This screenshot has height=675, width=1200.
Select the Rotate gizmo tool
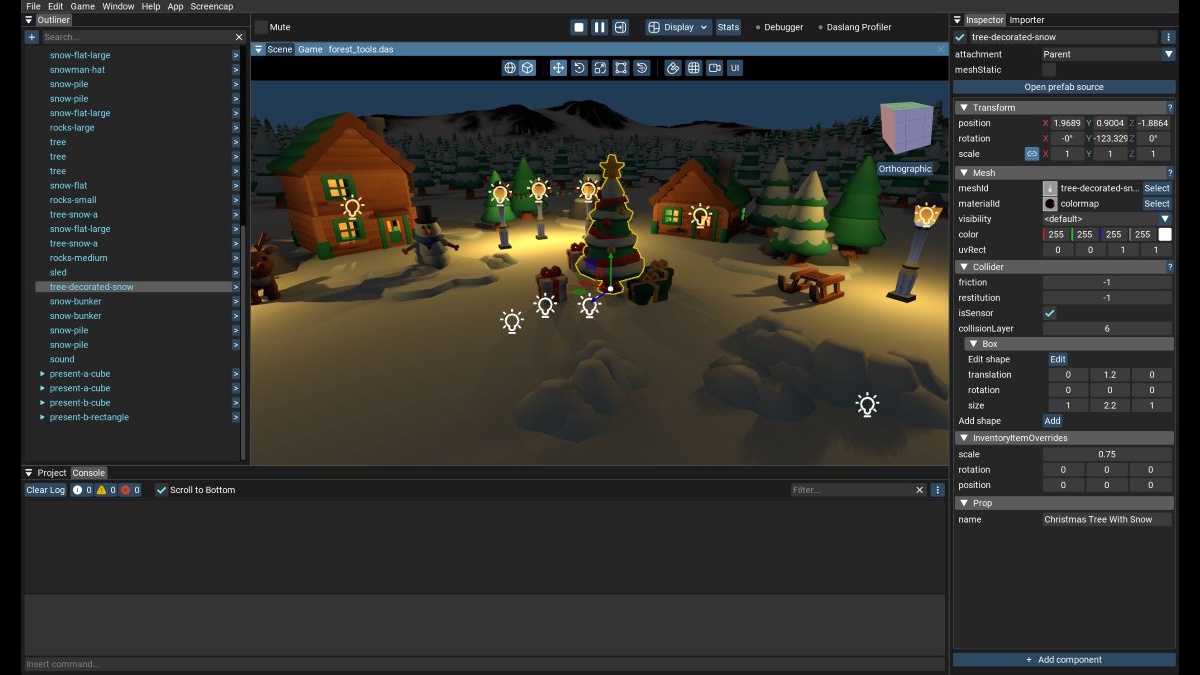(579, 68)
